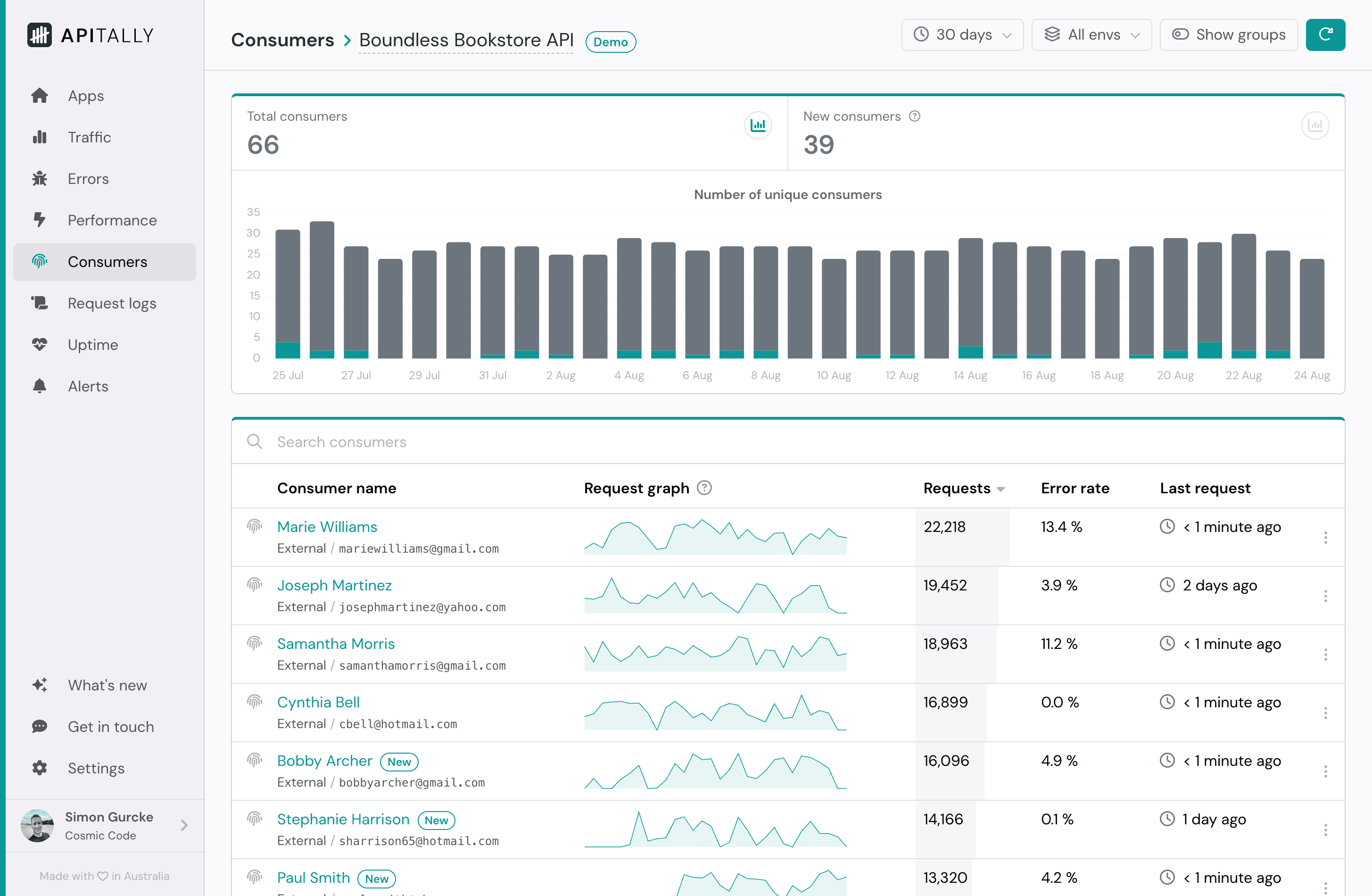The height and width of the screenshot is (896, 1372).
Task: Click the Error rate column header
Action: point(1075,489)
